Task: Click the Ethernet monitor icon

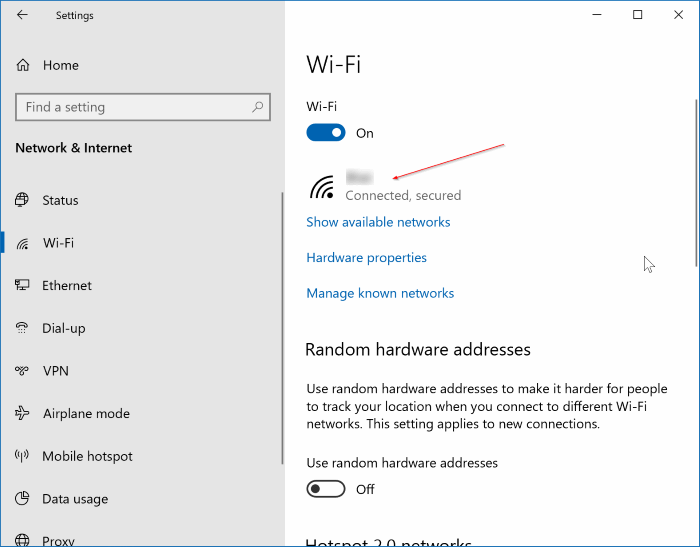Action: pos(22,285)
